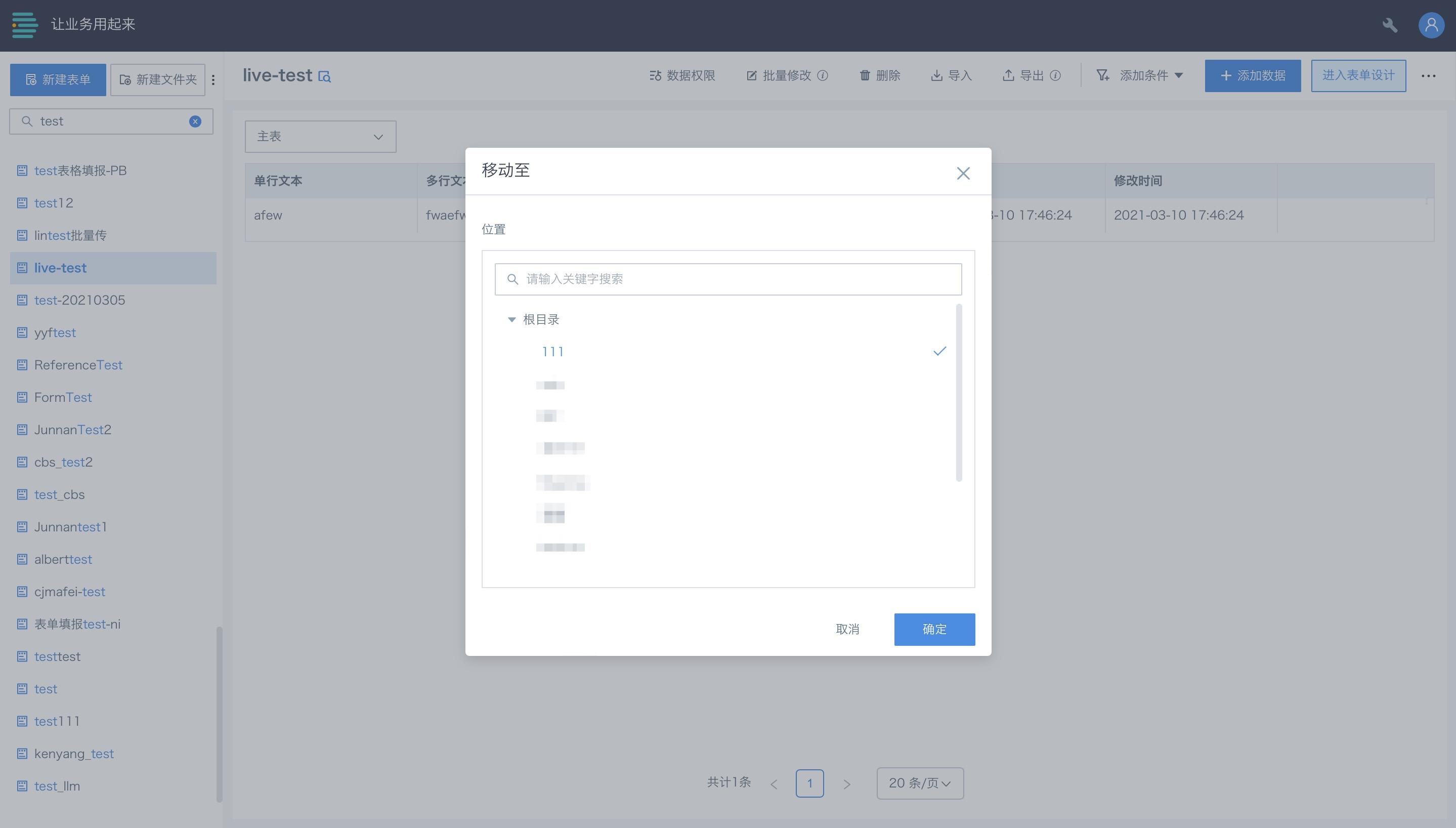Close the 移动至 dialog
Screen dimensions: 1456x828
pyautogui.click(x=963, y=174)
